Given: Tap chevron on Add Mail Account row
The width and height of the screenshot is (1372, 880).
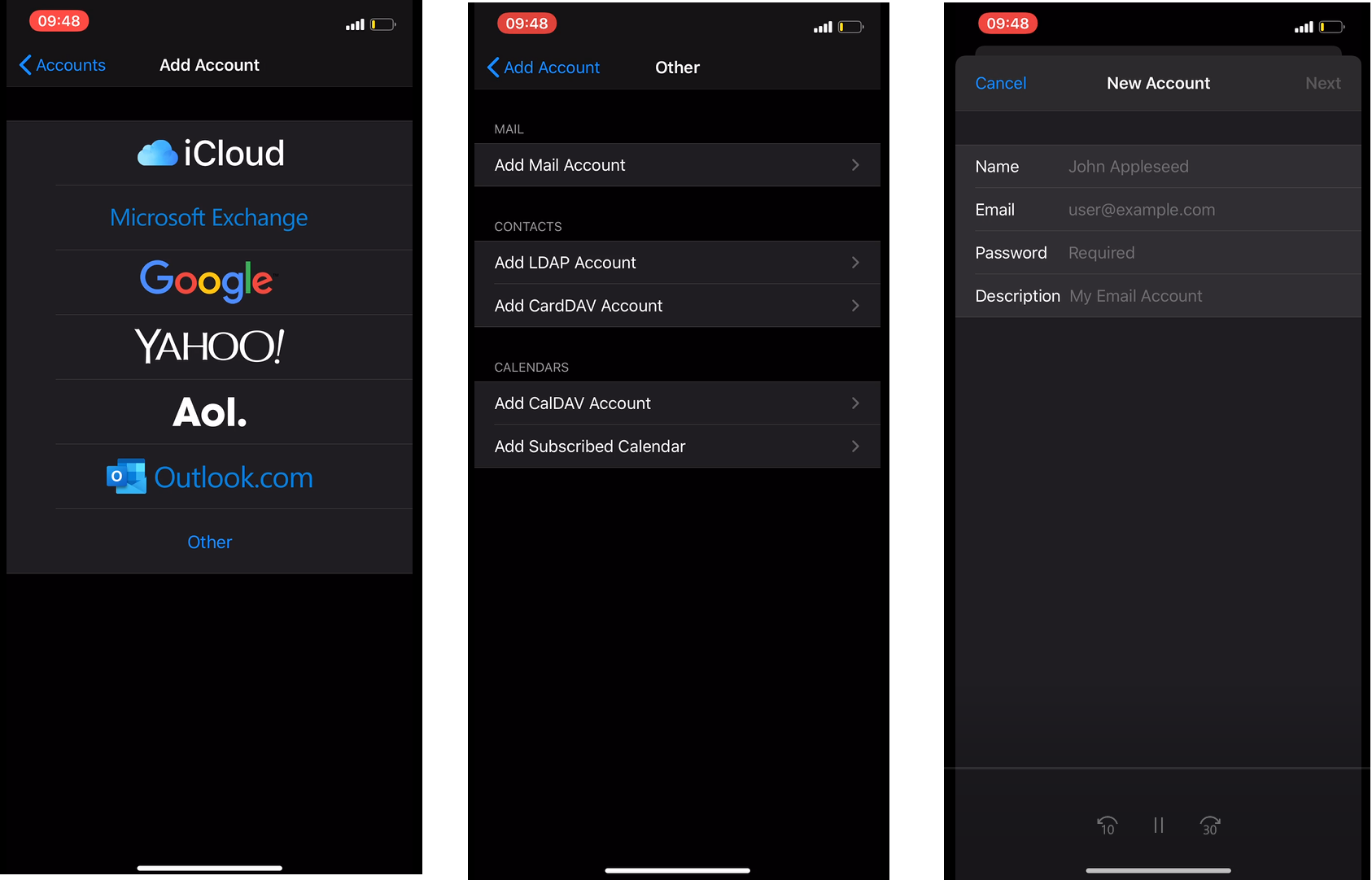Looking at the screenshot, I should point(855,165).
